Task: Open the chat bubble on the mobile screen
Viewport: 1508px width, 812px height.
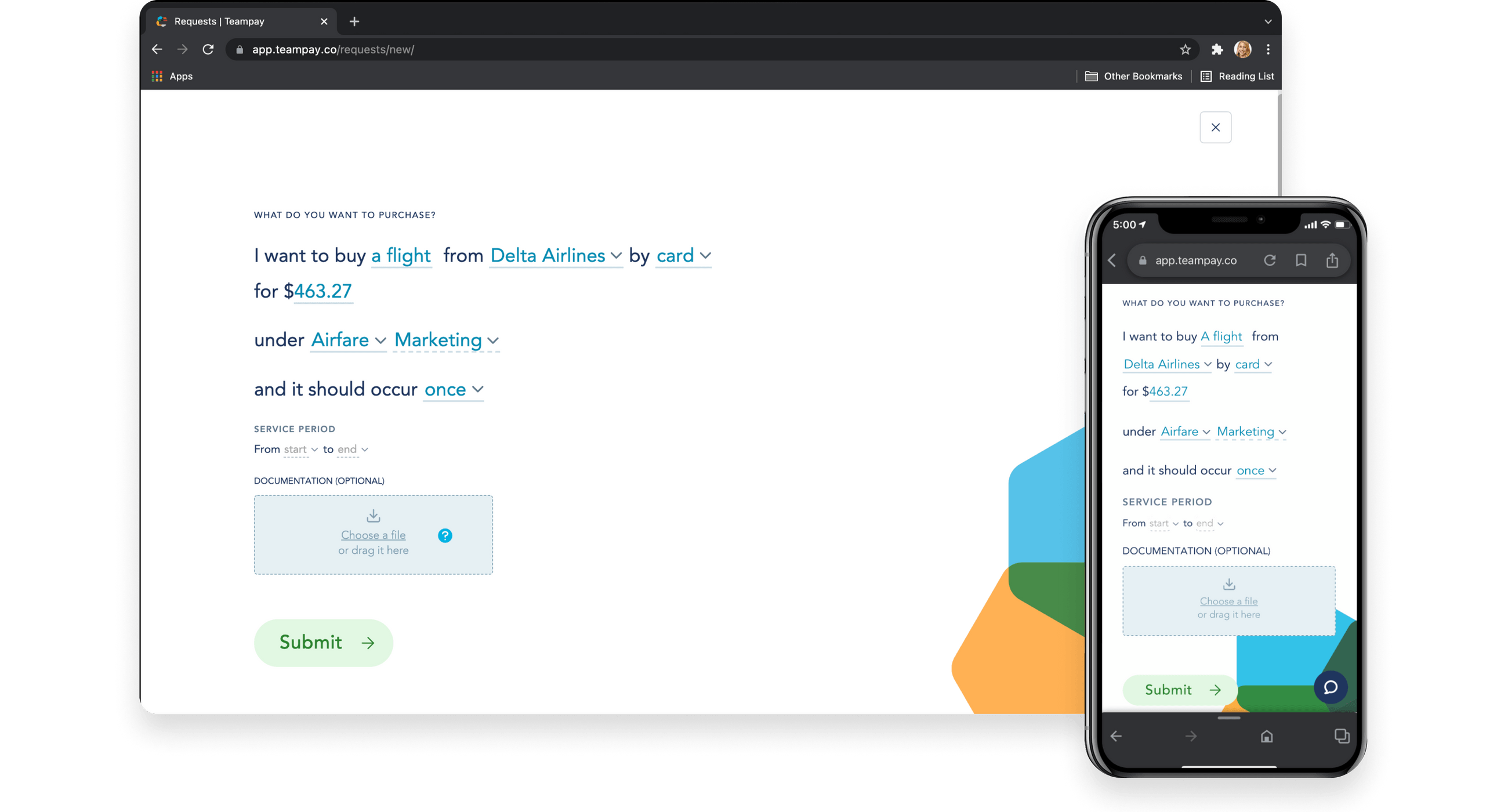Action: (1331, 687)
